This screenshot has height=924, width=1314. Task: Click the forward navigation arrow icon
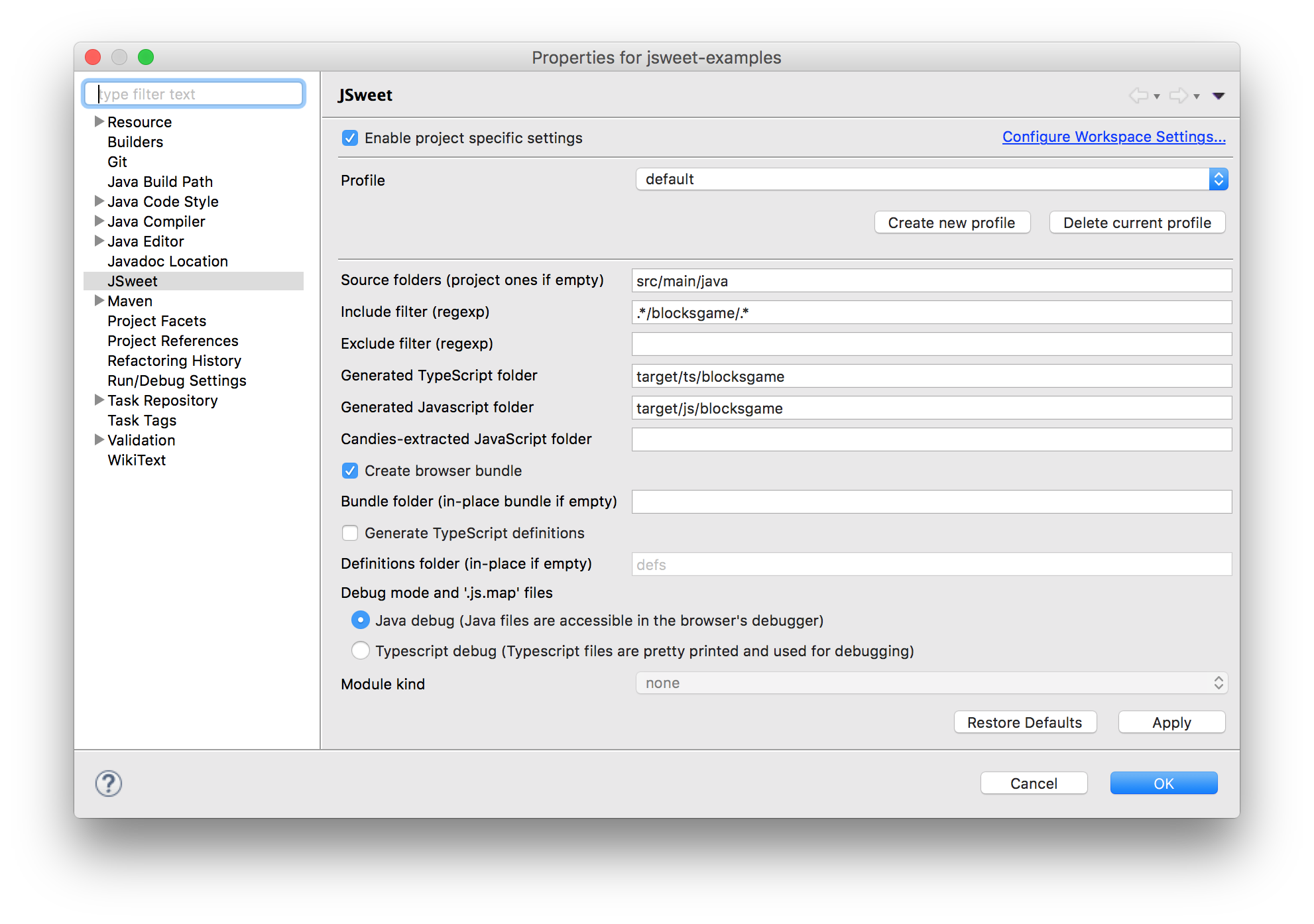click(x=1178, y=95)
